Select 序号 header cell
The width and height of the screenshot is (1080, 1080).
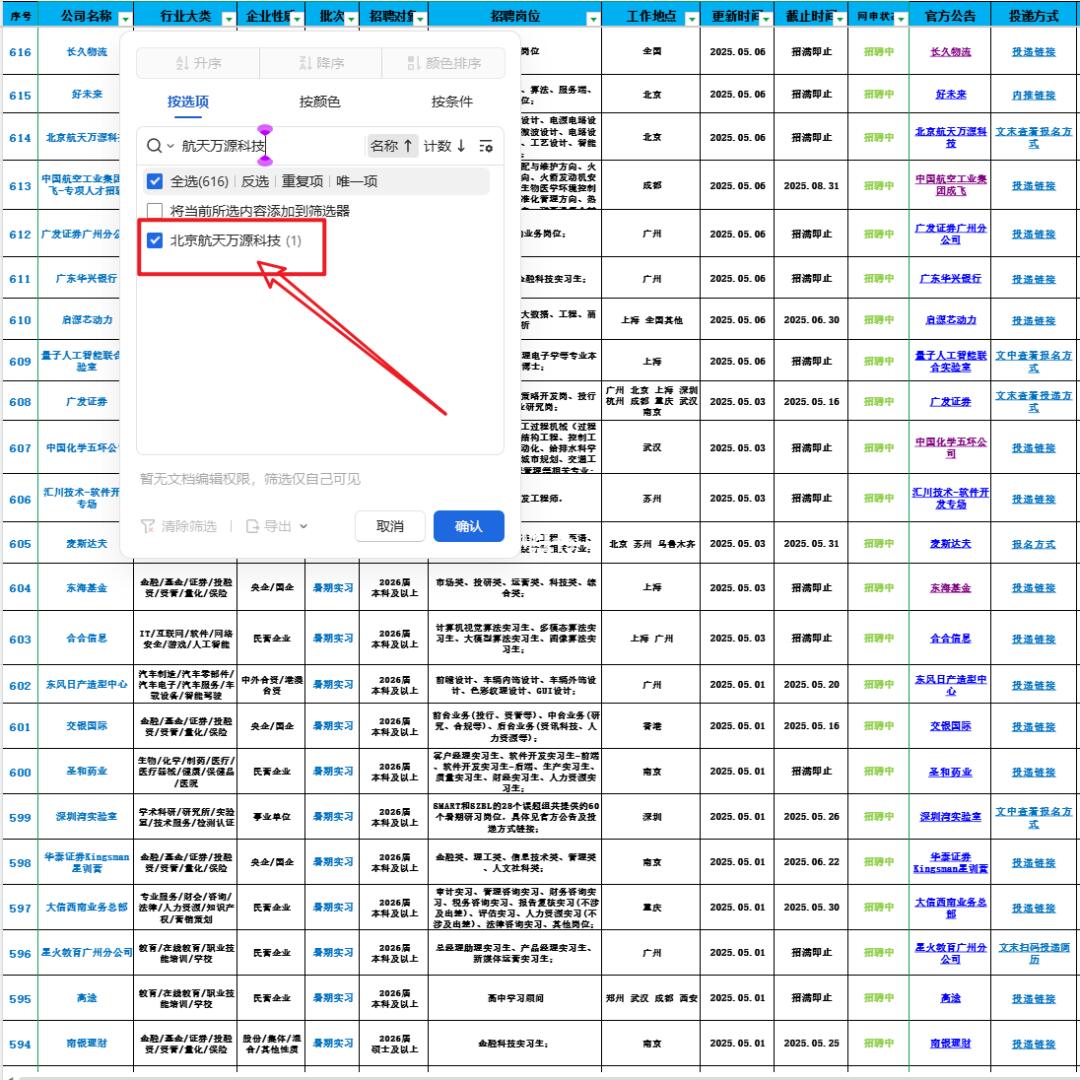click(20, 16)
